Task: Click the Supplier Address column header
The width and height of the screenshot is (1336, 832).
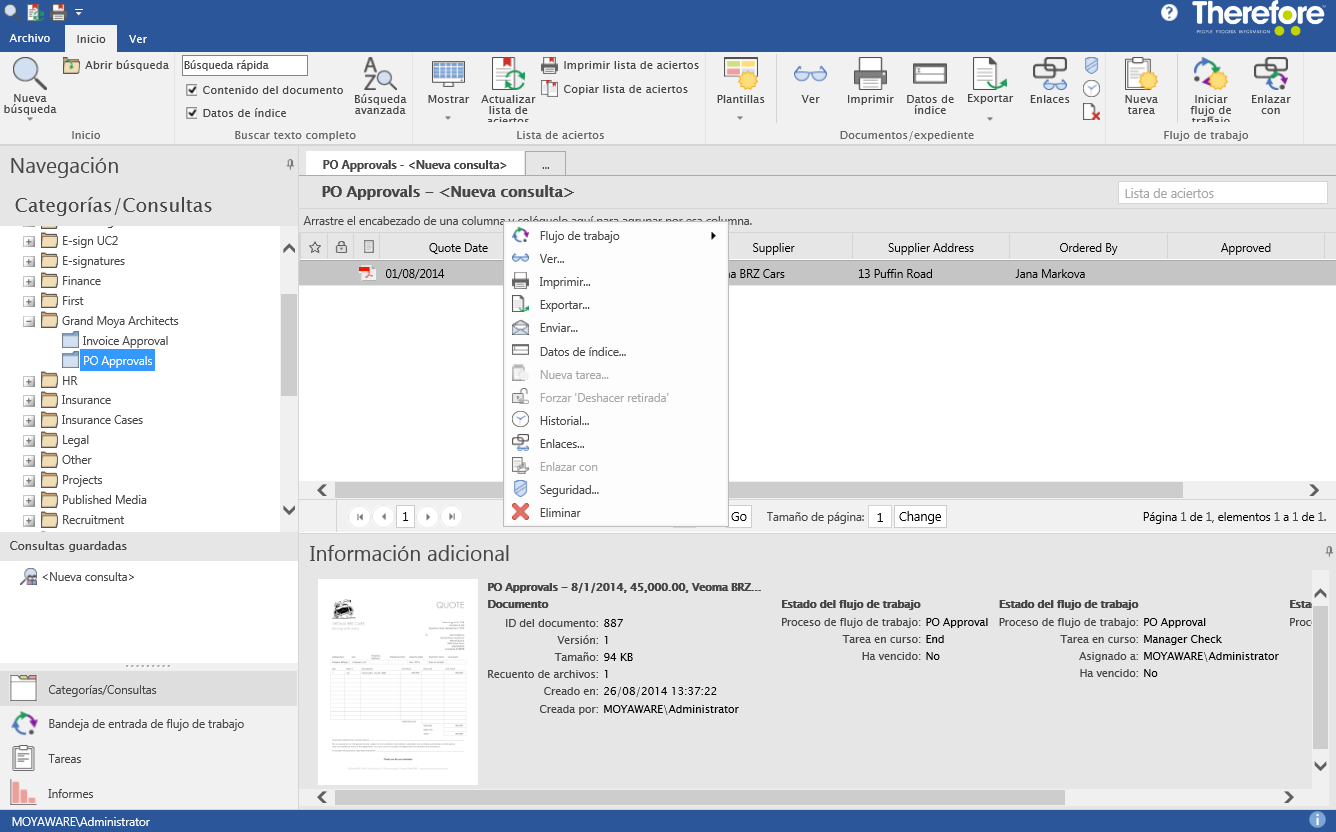Action: point(931,247)
